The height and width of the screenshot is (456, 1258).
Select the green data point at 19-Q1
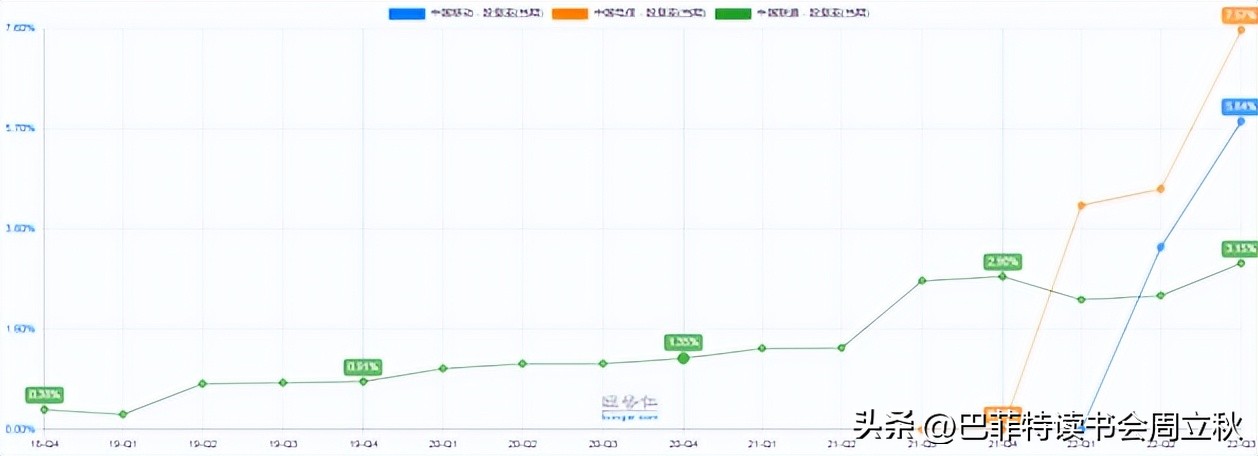click(123, 414)
